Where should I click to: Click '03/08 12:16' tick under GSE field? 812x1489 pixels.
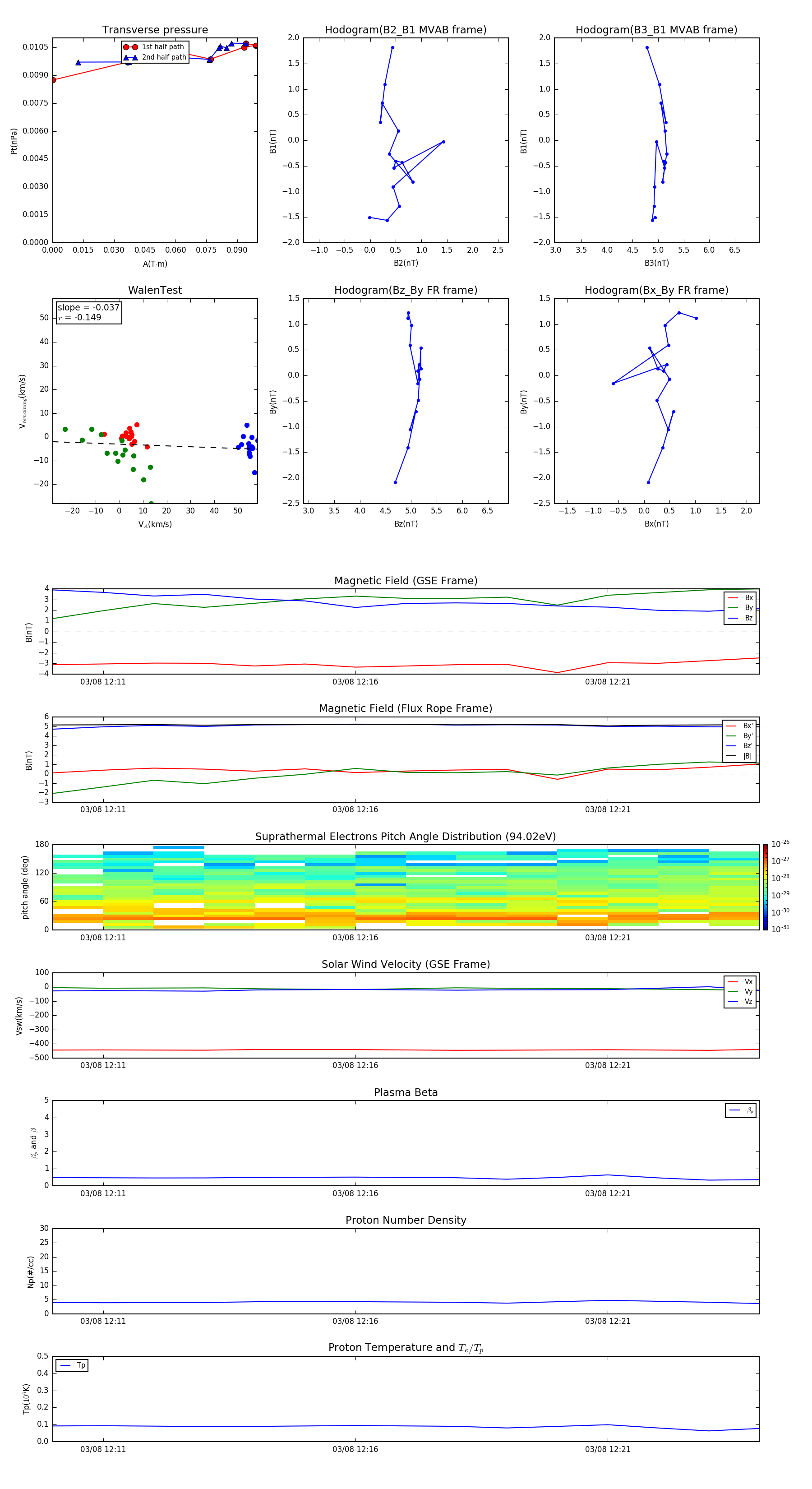pyautogui.click(x=355, y=682)
